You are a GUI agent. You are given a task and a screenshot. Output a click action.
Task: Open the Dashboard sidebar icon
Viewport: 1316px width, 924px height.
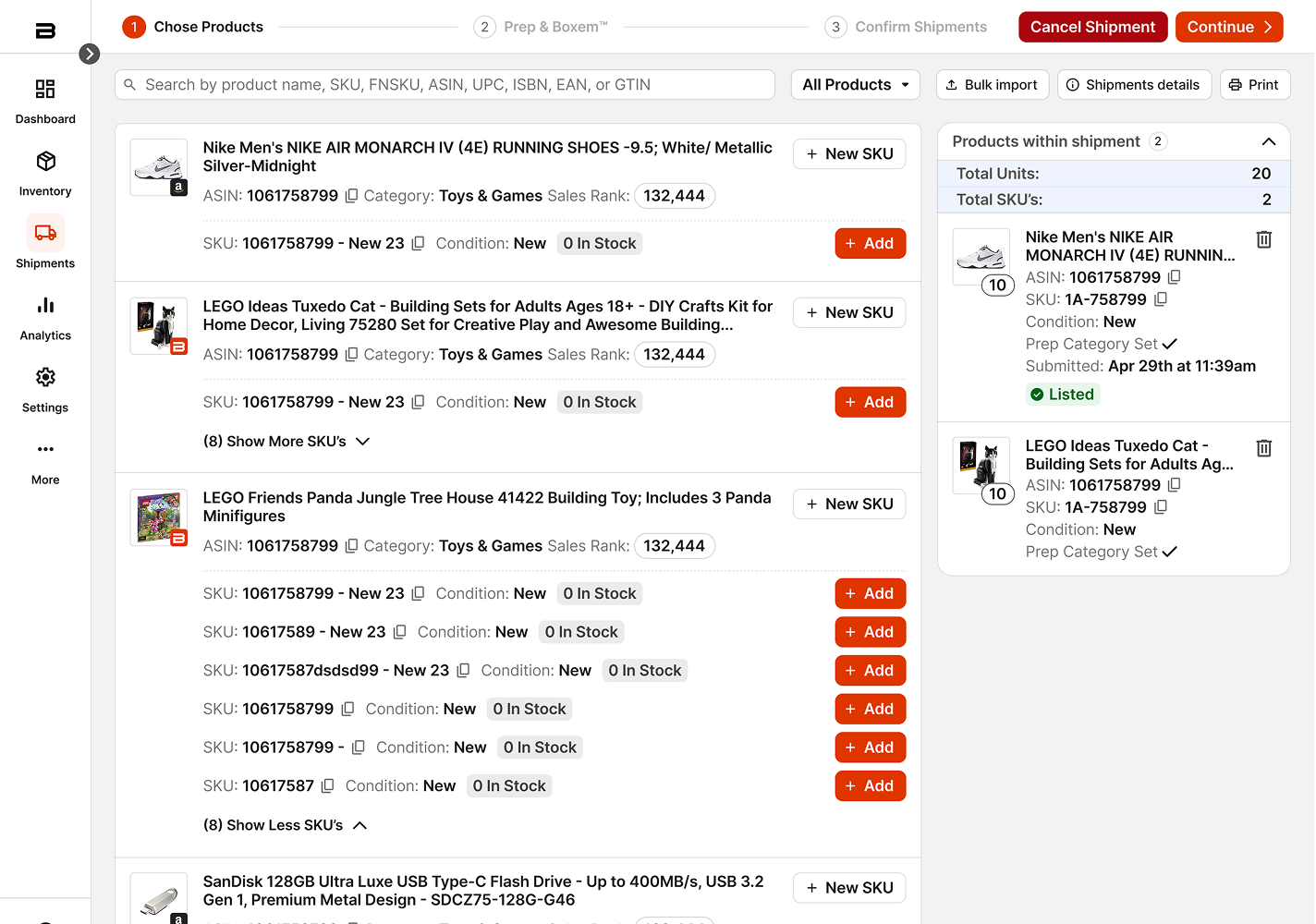(x=45, y=89)
